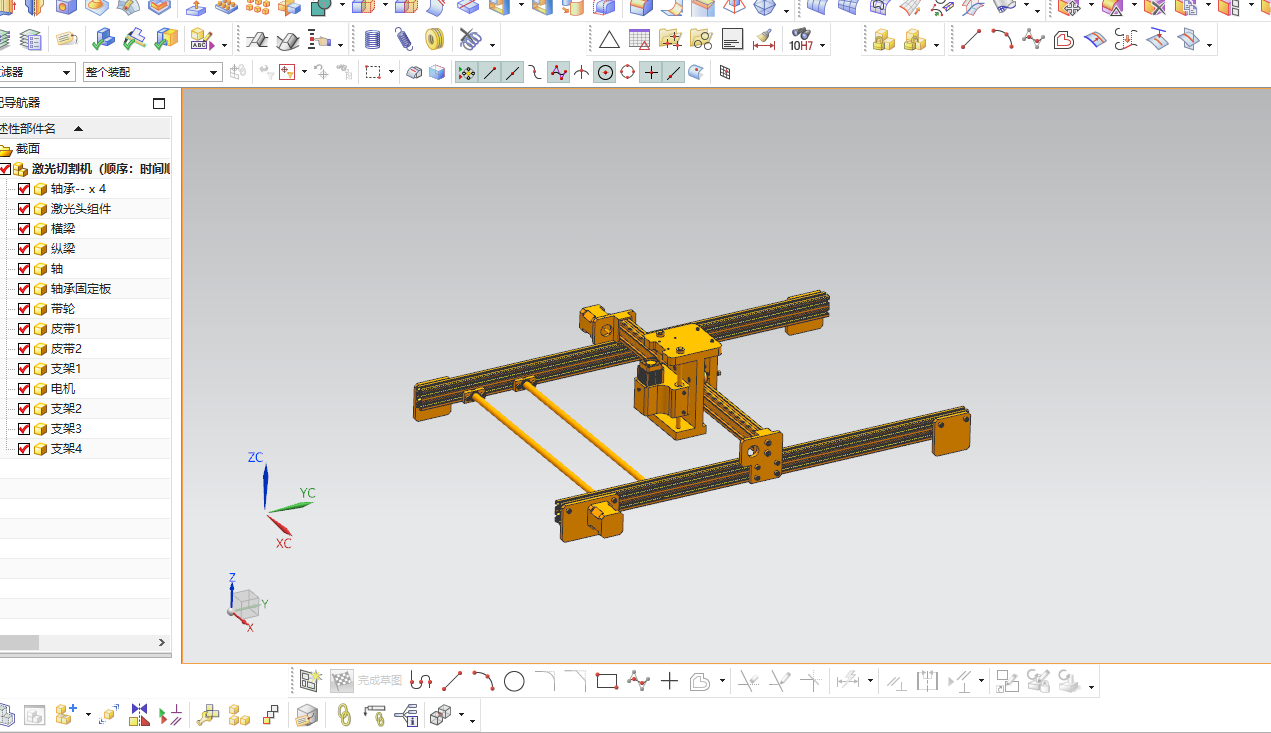Click navigator horizontal scrollbar right arrow

point(162,642)
